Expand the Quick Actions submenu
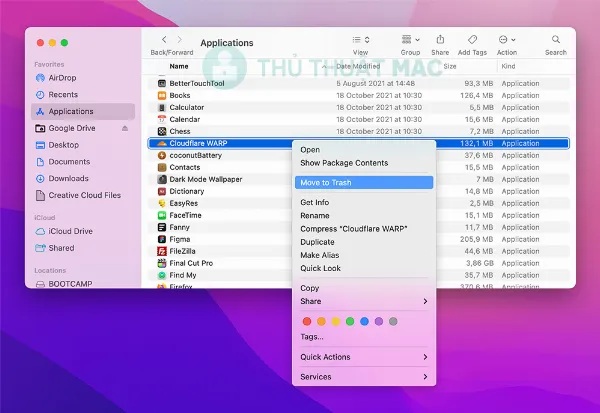600x413 pixels. (x=364, y=357)
